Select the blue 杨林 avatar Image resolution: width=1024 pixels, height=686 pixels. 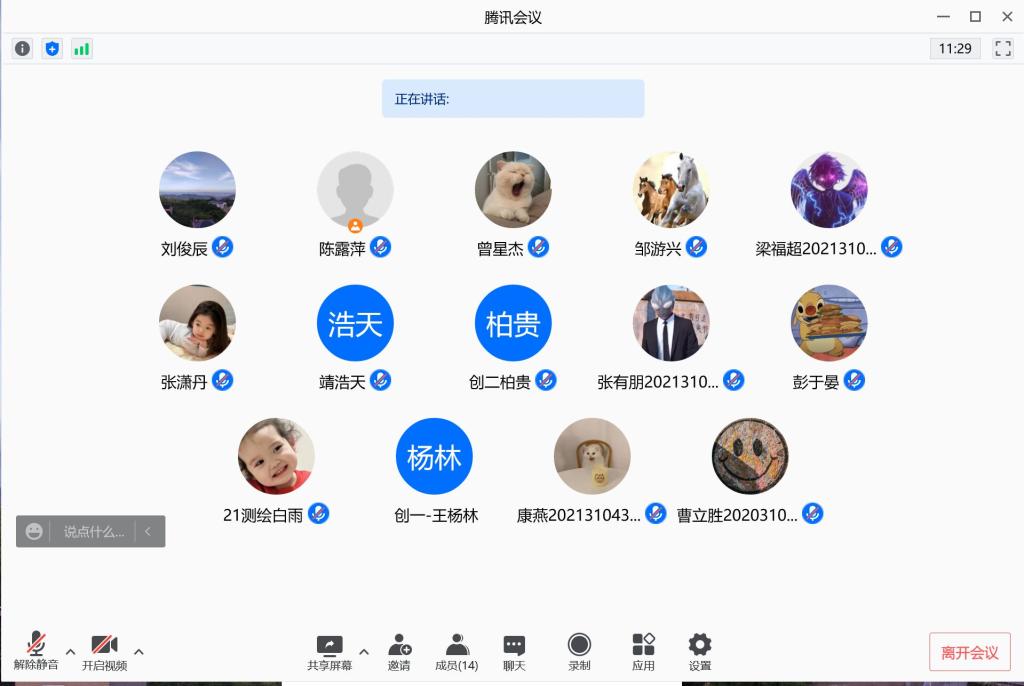click(x=434, y=456)
